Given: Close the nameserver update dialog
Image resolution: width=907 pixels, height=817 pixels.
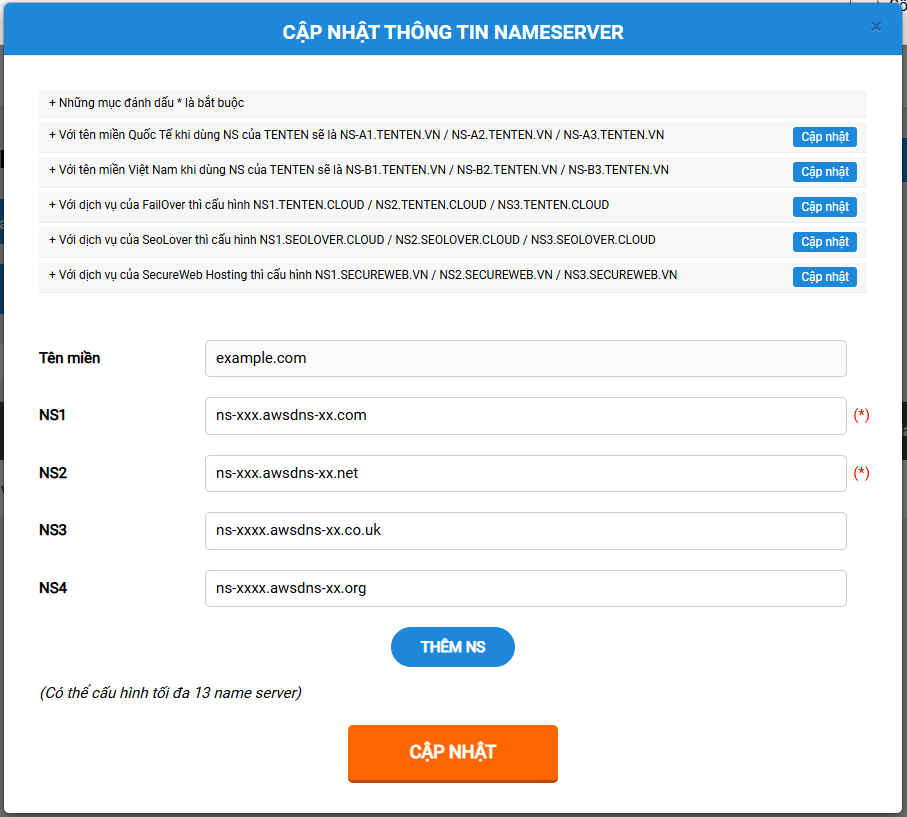Looking at the screenshot, I should (876, 27).
